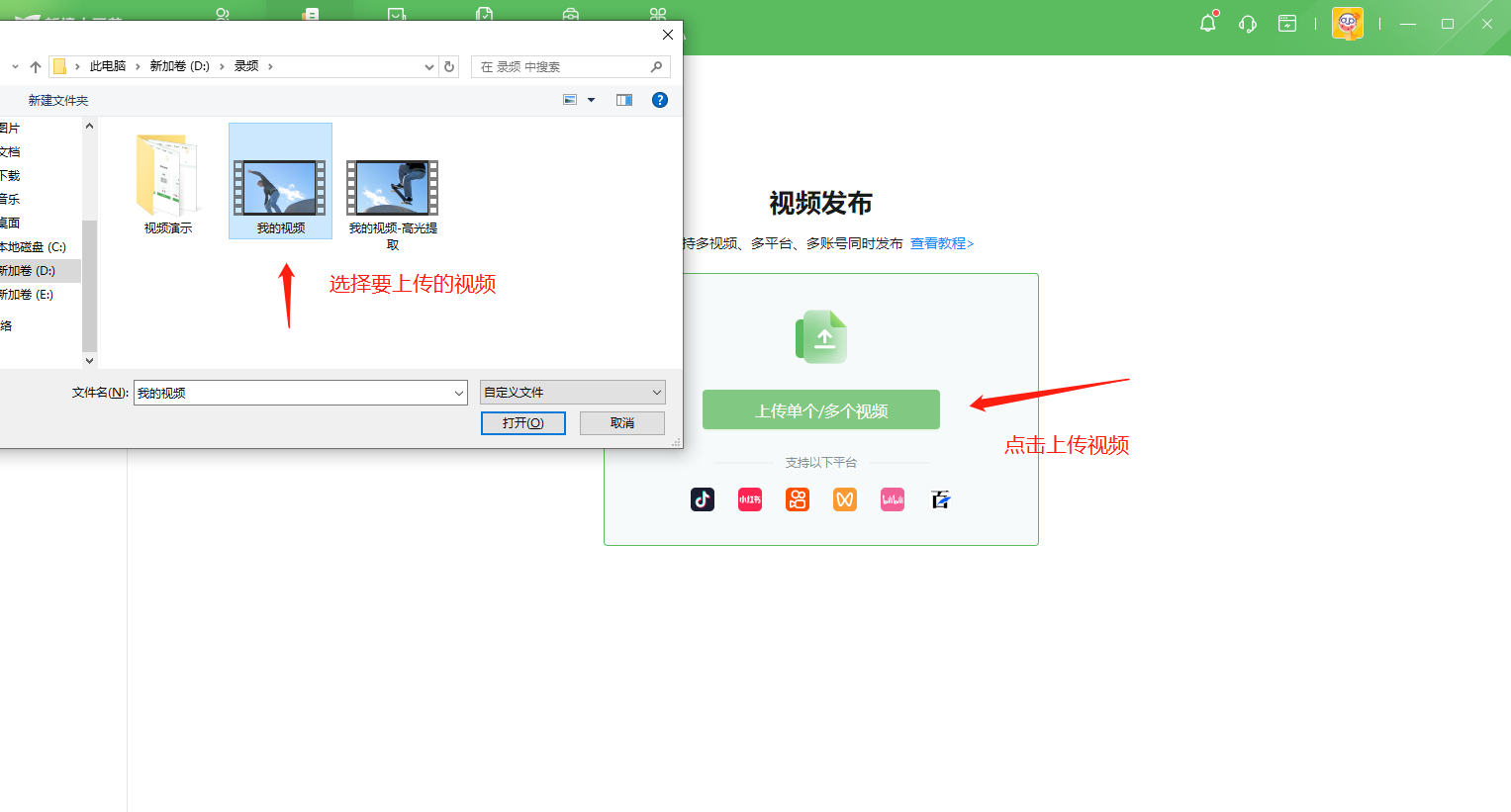Go up one folder level

[36, 66]
